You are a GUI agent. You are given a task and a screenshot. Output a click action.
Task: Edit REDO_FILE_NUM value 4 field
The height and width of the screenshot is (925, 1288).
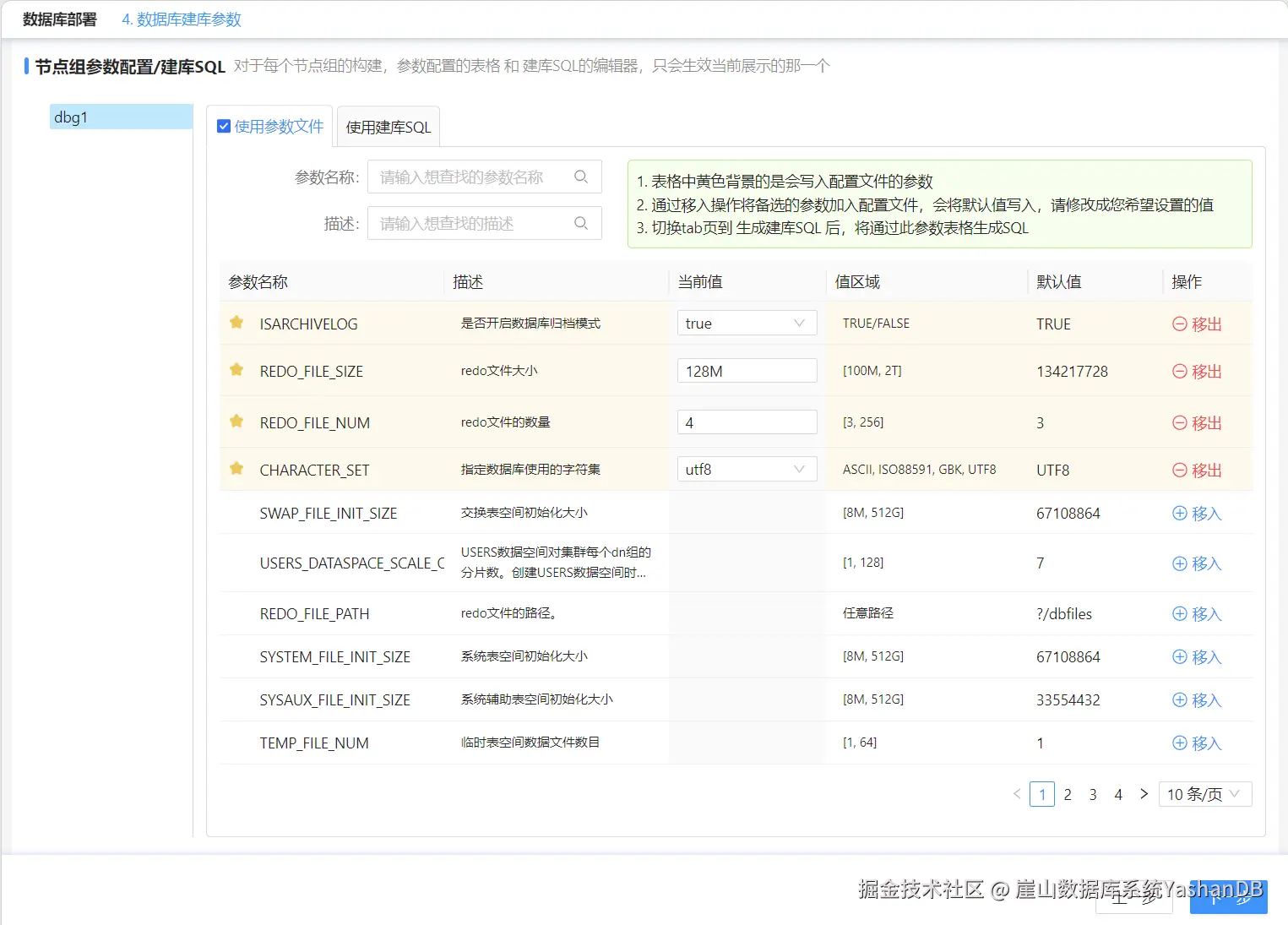747,422
